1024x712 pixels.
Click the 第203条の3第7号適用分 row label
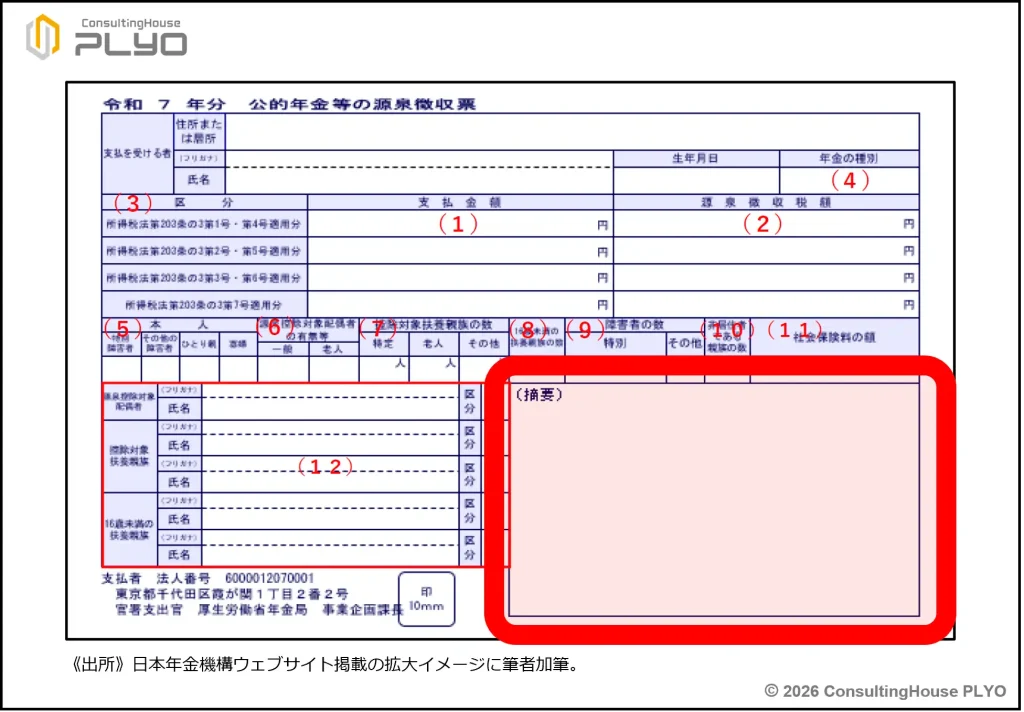[204, 304]
